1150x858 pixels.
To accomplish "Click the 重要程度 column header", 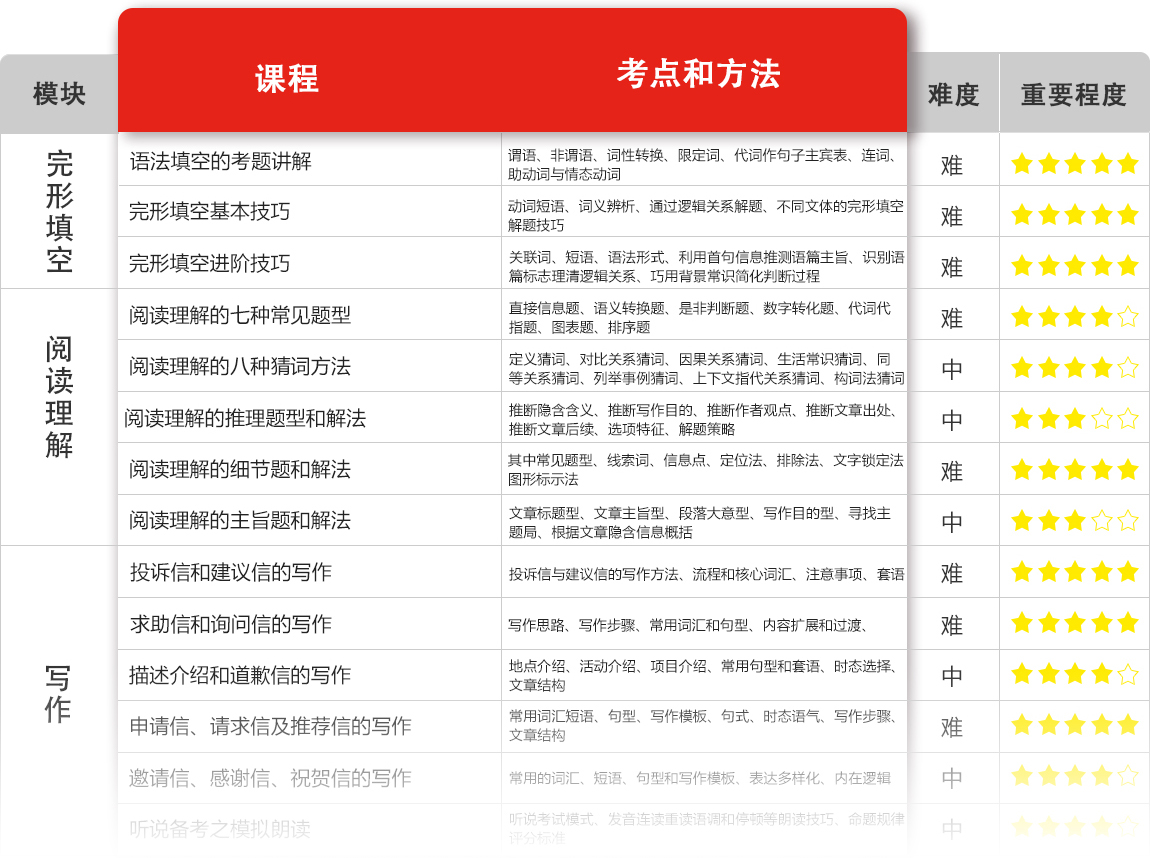I will point(1074,95).
